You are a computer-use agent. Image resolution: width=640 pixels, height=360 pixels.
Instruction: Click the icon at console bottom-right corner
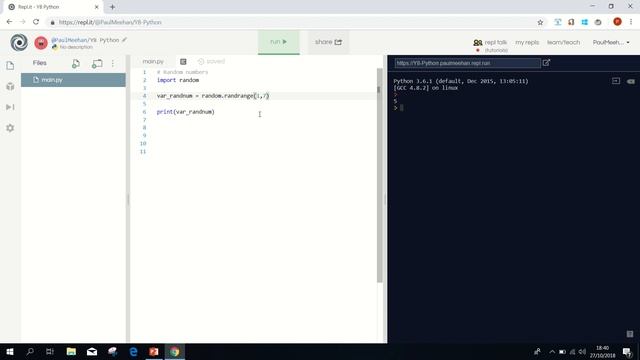(630, 334)
